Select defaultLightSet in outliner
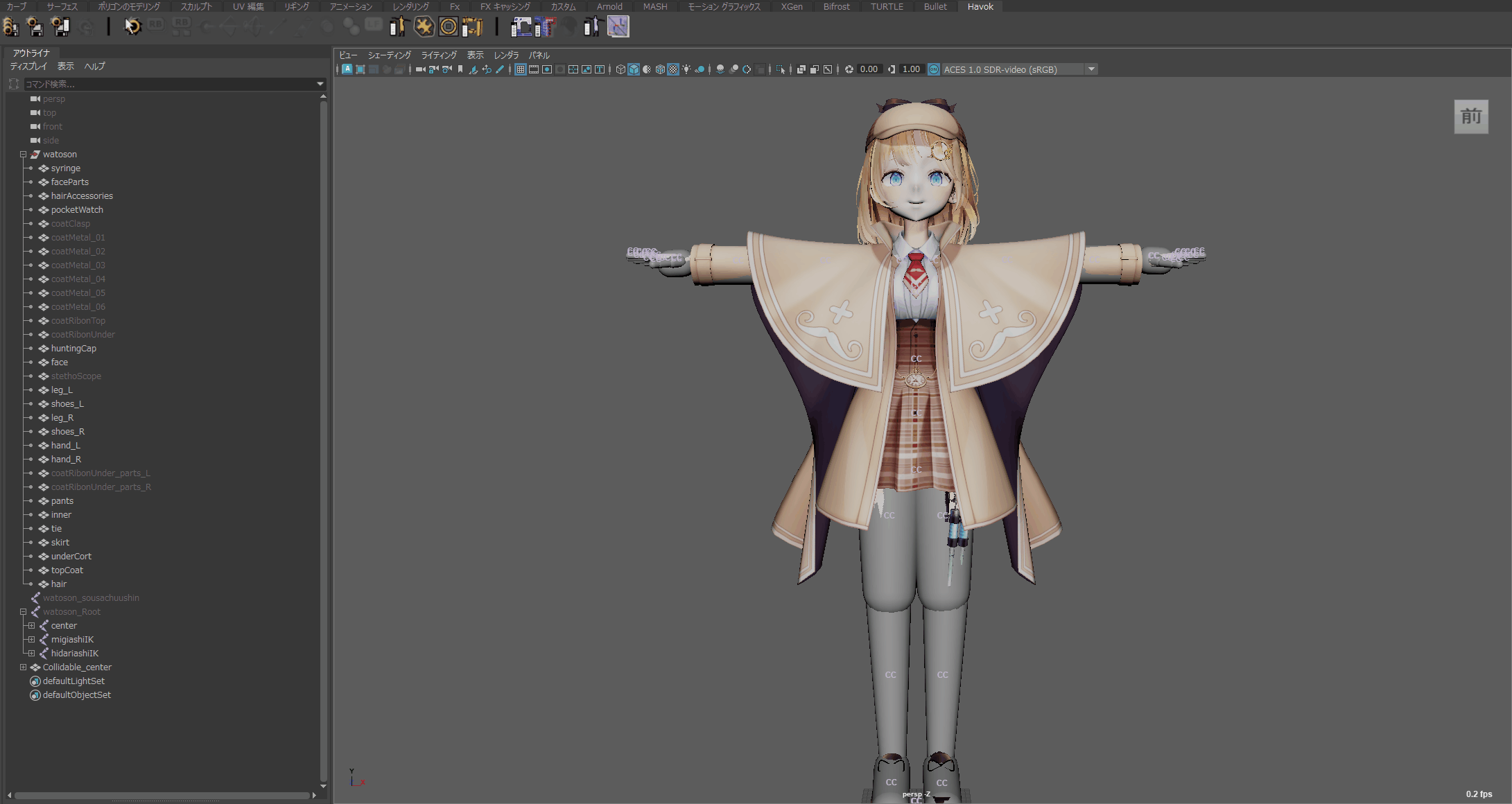Screen dimensions: 1512x804 [73, 681]
